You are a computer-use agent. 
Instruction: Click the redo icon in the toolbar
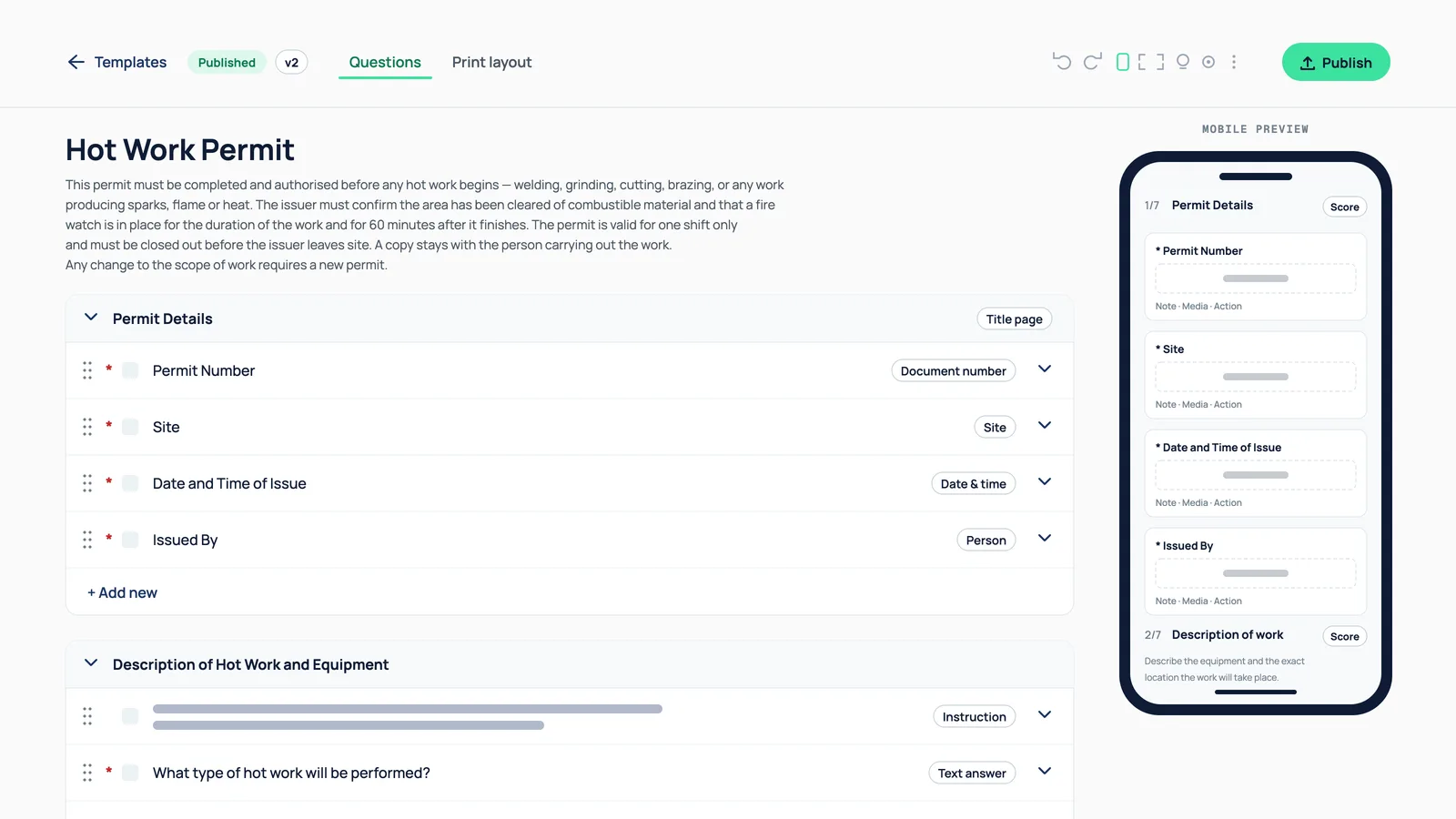[1092, 62]
